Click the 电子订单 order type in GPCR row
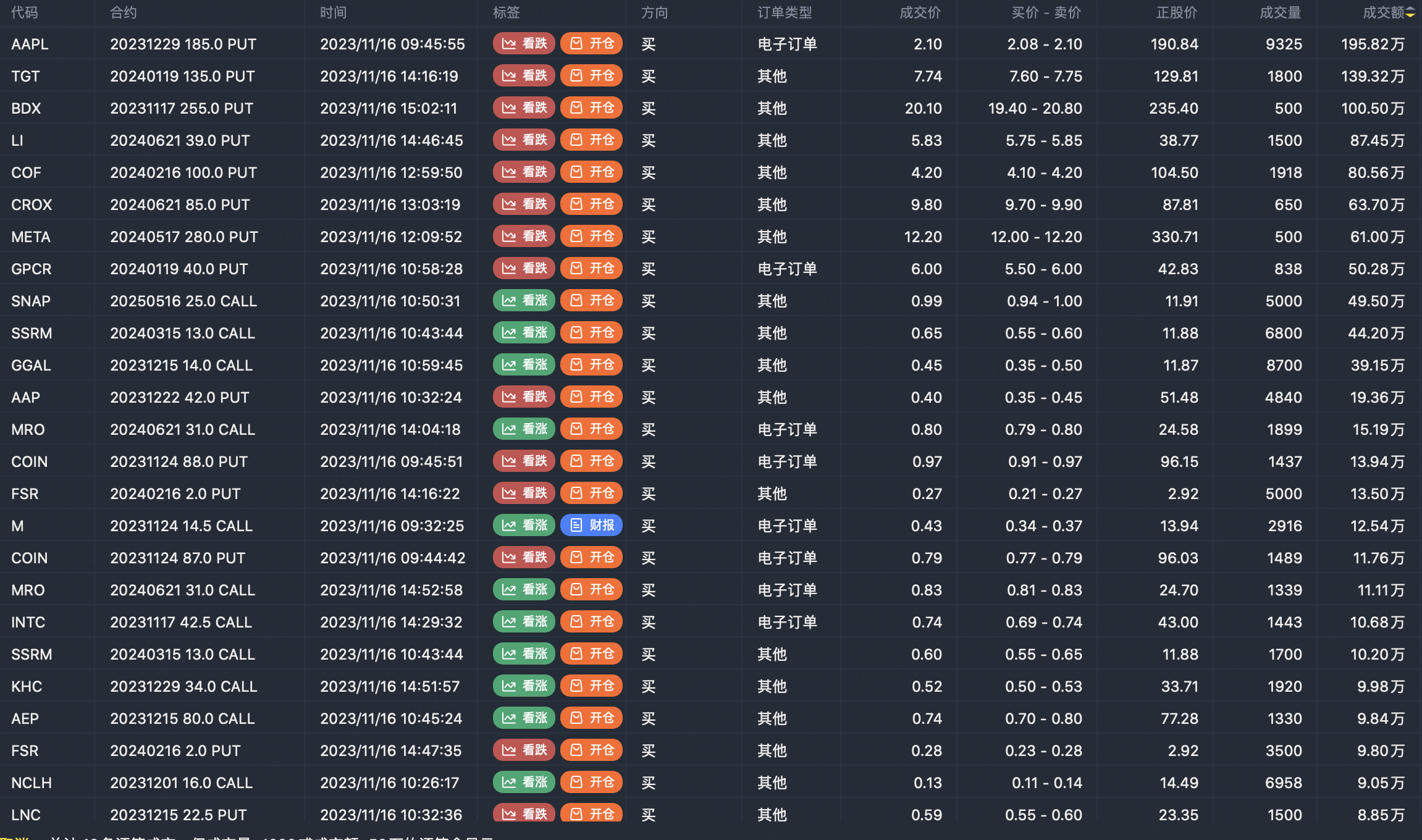 [x=788, y=269]
